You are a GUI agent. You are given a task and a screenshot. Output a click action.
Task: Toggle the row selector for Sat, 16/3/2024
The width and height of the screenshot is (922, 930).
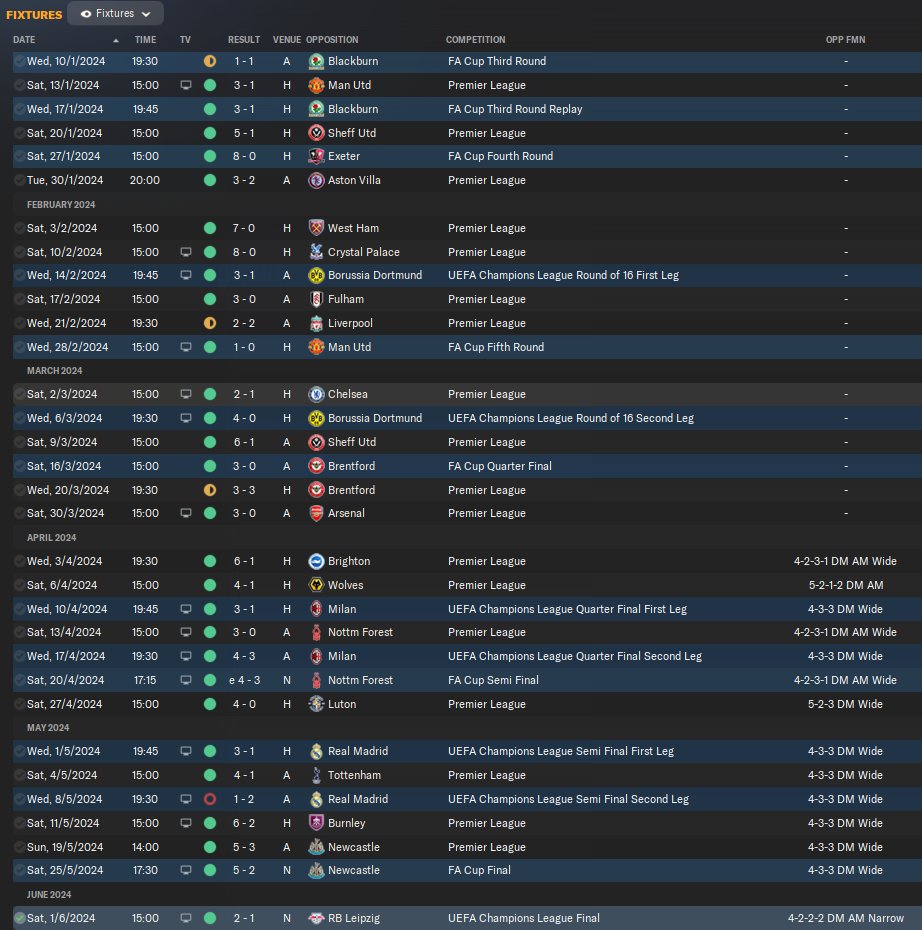point(20,466)
